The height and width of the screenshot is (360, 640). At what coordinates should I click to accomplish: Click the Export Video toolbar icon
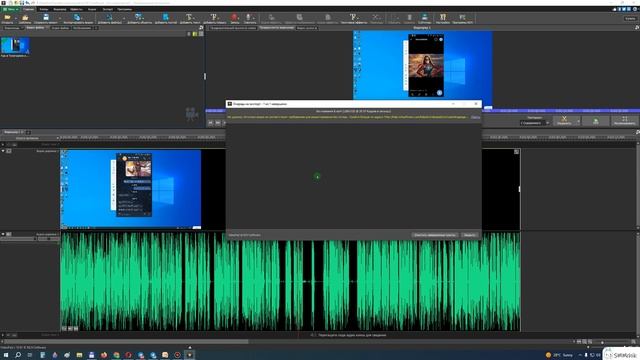tap(78, 18)
